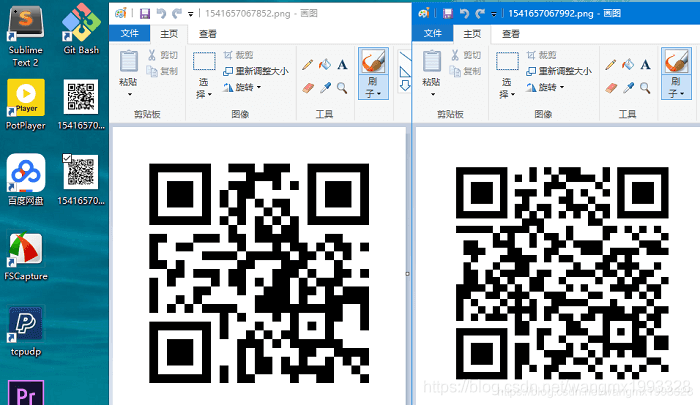The height and width of the screenshot is (405, 700).
Task: Select Text tool in right Paint
Action: pos(645,65)
